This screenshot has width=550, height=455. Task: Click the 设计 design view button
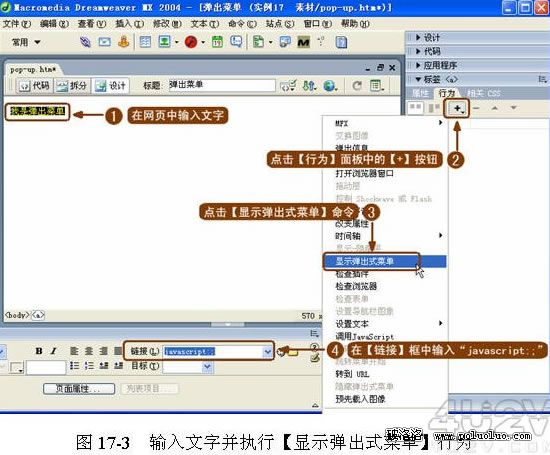[110, 85]
